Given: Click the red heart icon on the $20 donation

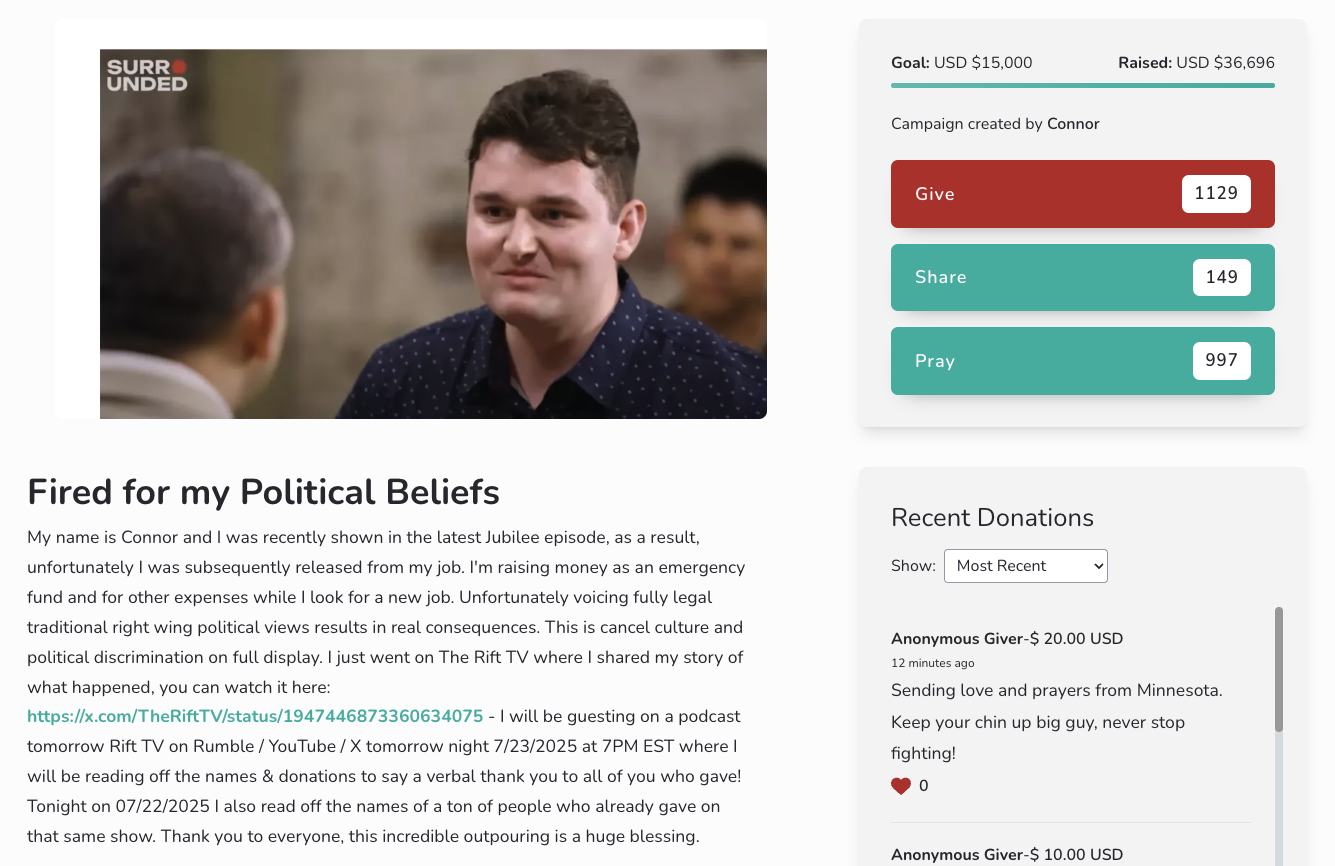Looking at the screenshot, I should (901, 786).
